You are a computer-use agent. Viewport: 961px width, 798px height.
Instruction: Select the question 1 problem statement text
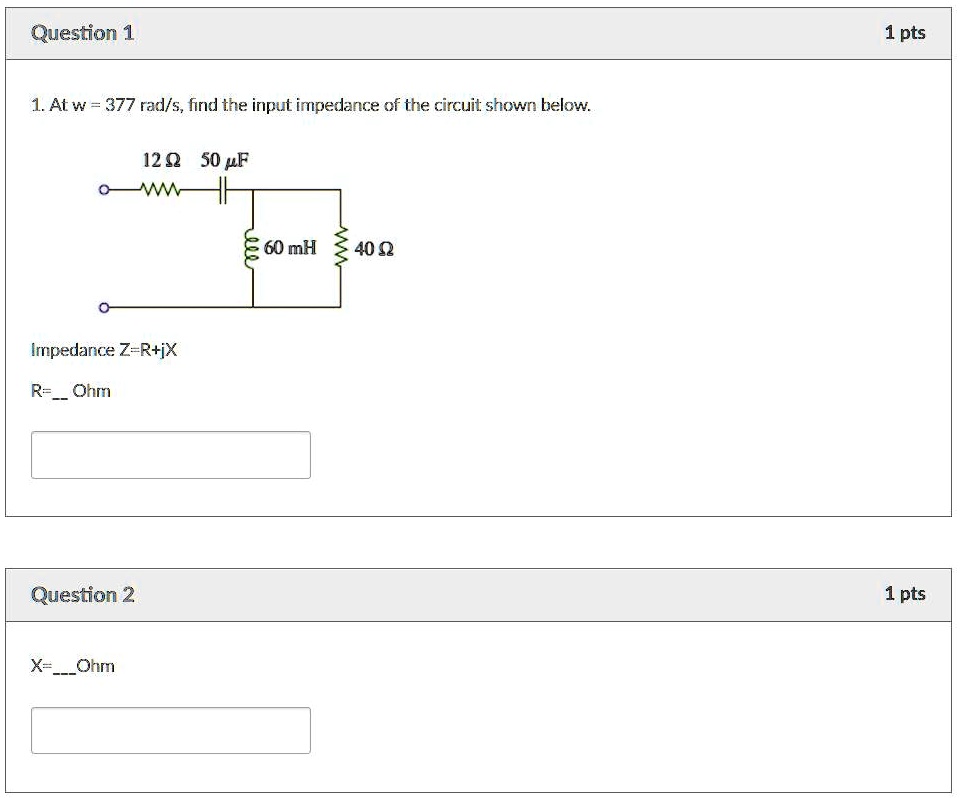[x=310, y=102]
